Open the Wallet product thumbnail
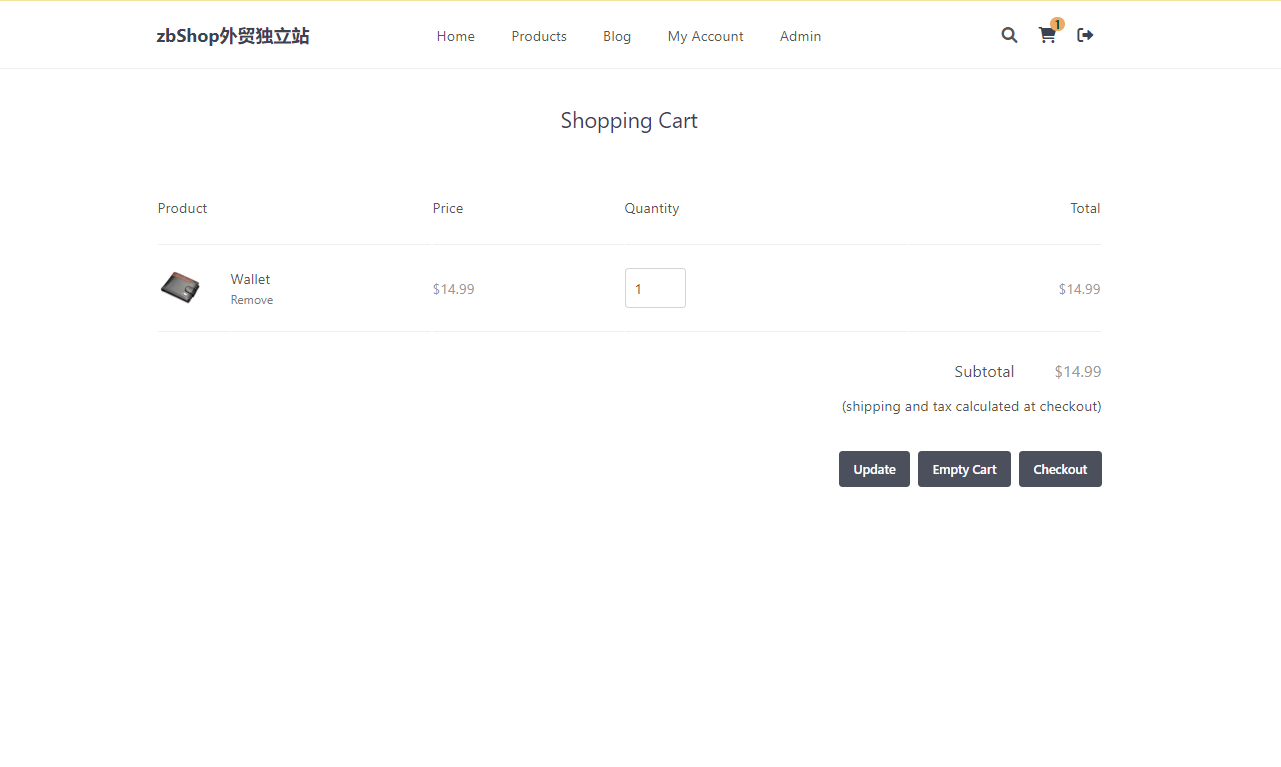The width and height of the screenshot is (1281, 767). (180, 288)
